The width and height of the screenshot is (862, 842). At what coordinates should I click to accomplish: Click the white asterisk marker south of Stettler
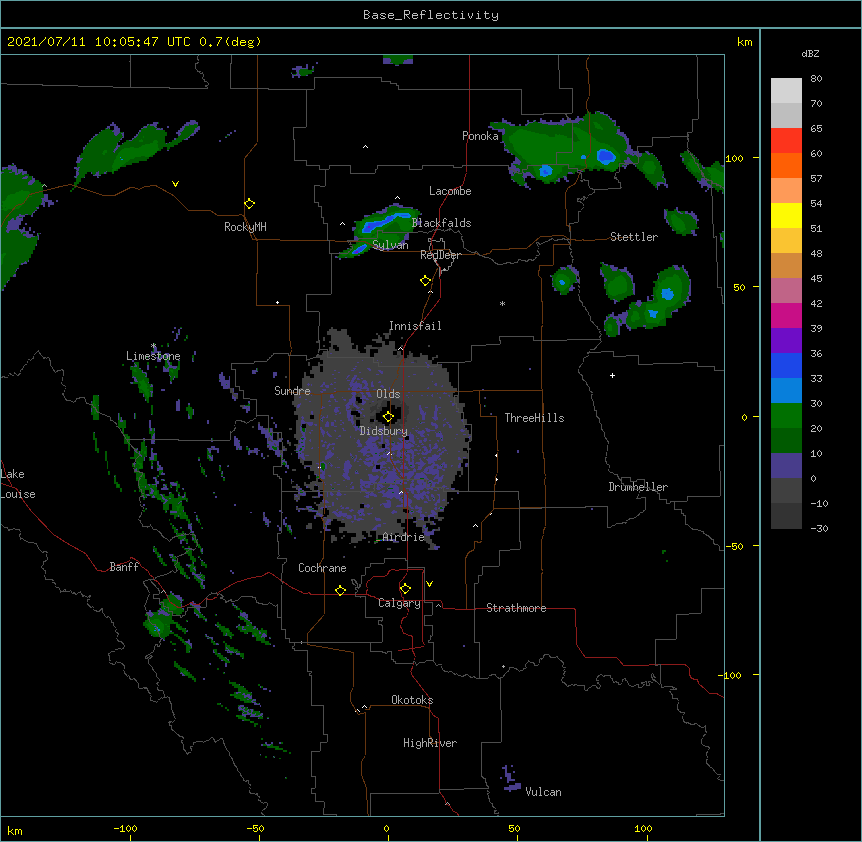(502, 303)
